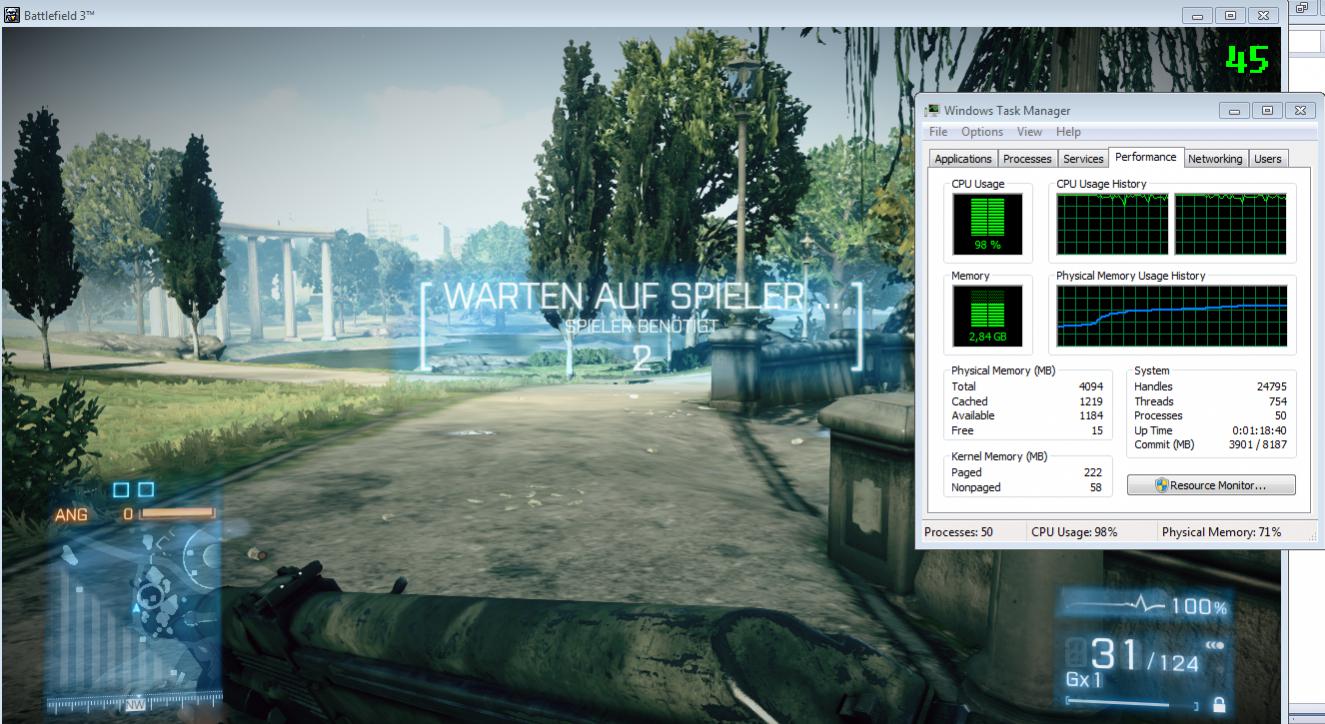
Task: Click the Physical Memory Usage History graph
Action: 1173,315
